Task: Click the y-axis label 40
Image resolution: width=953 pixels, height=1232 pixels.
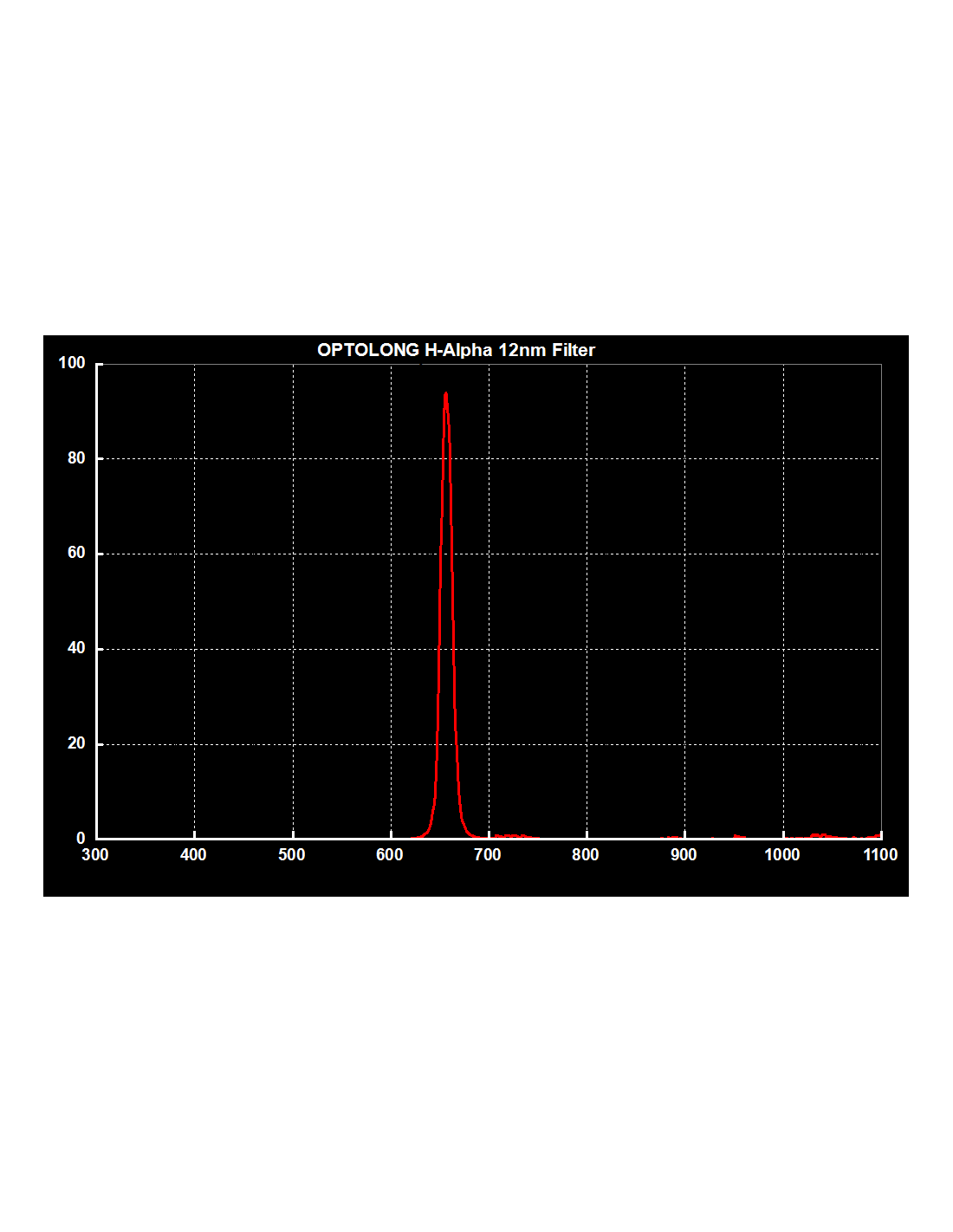Action: click(x=76, y=648)
